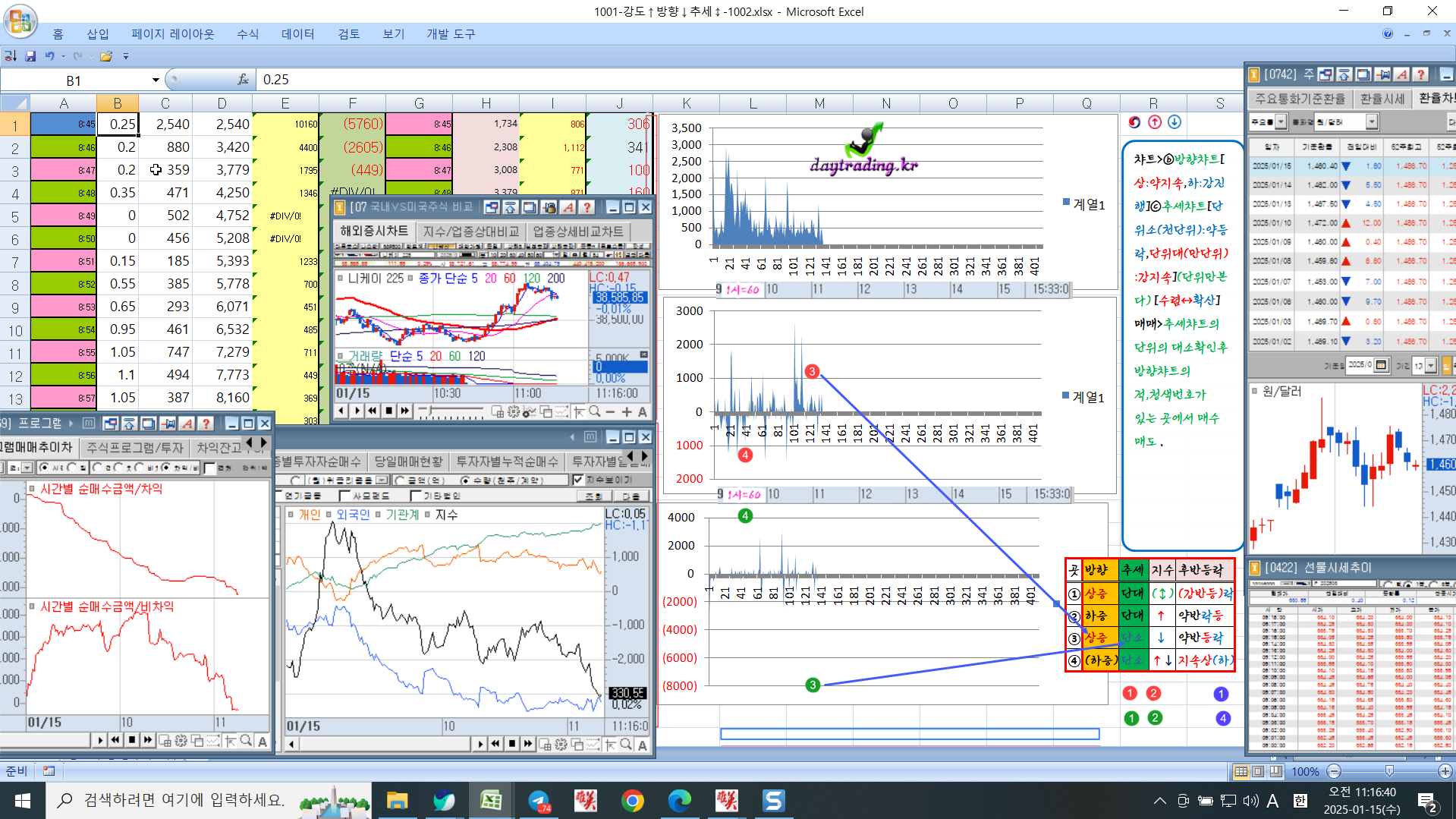Click the Excel zoom slider handle
This screenshot has height=819, width=1456.
coord(1389,771)
